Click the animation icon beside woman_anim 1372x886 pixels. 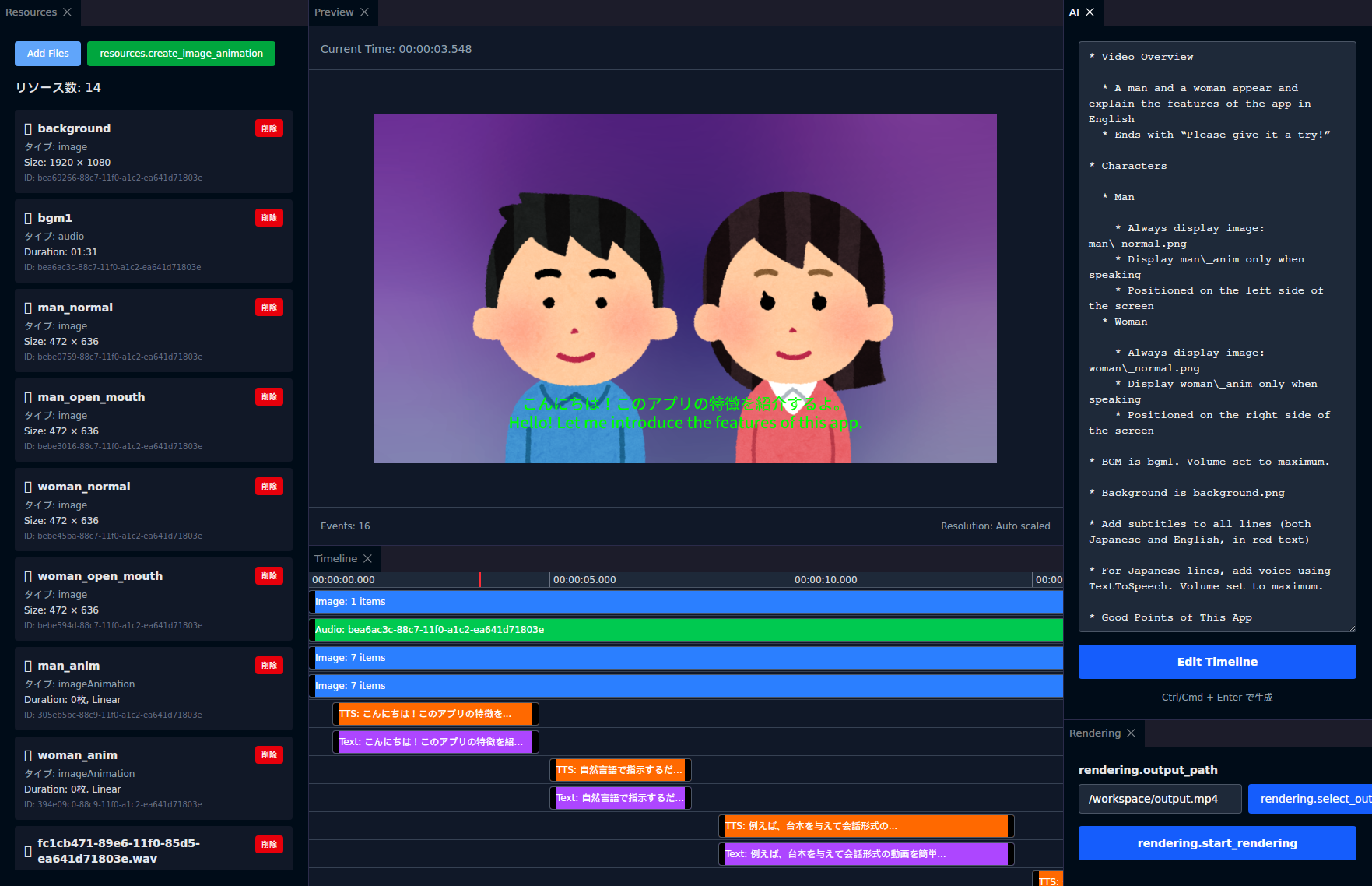29,754
